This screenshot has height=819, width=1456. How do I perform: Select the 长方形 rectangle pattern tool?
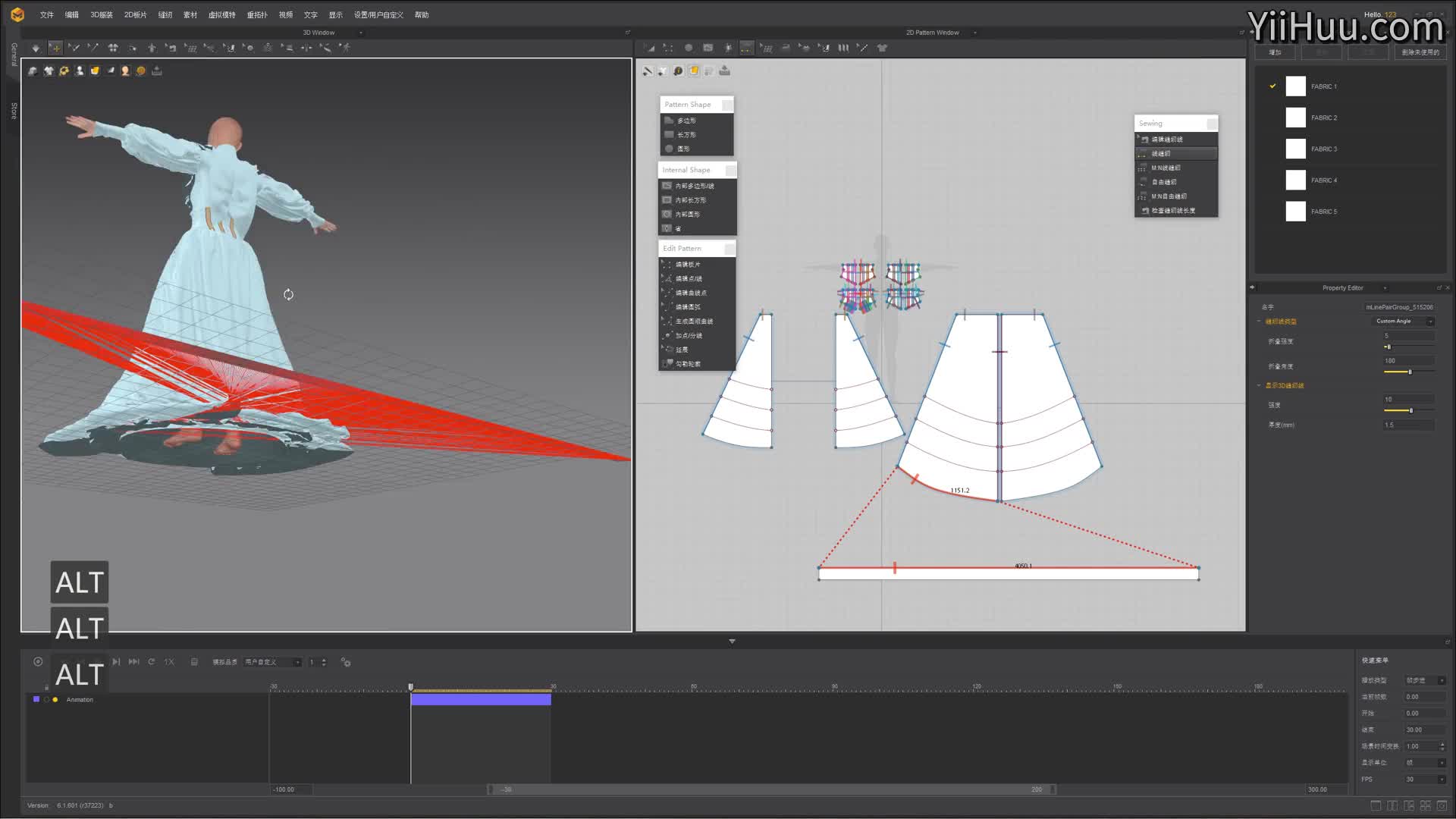tap(686, 135)
